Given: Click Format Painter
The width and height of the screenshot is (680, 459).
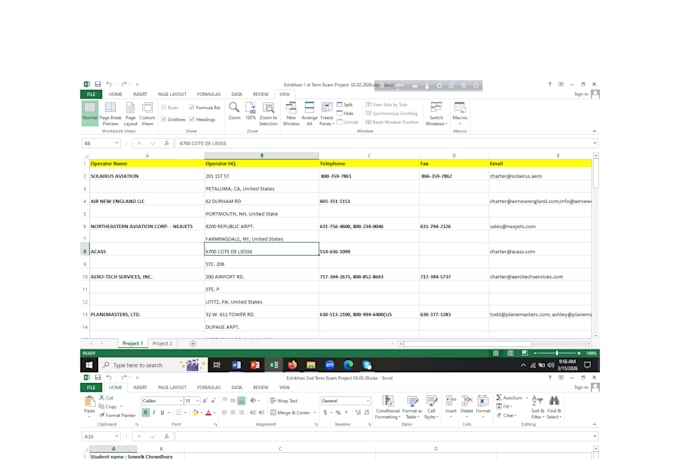Looking at the screenshot, I should (117, 415).
